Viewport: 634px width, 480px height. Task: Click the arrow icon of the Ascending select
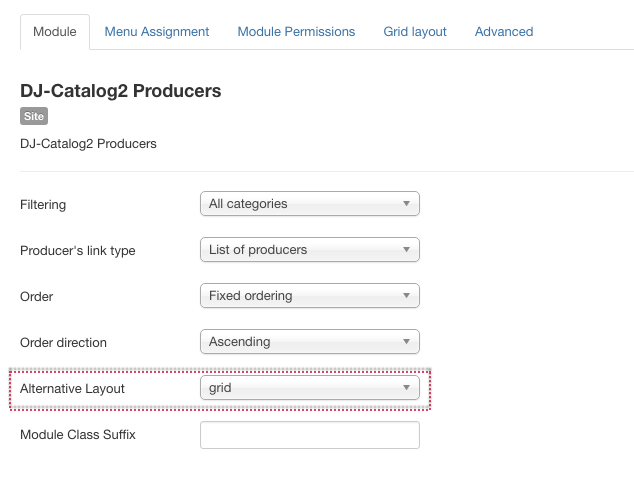point(406,342)
